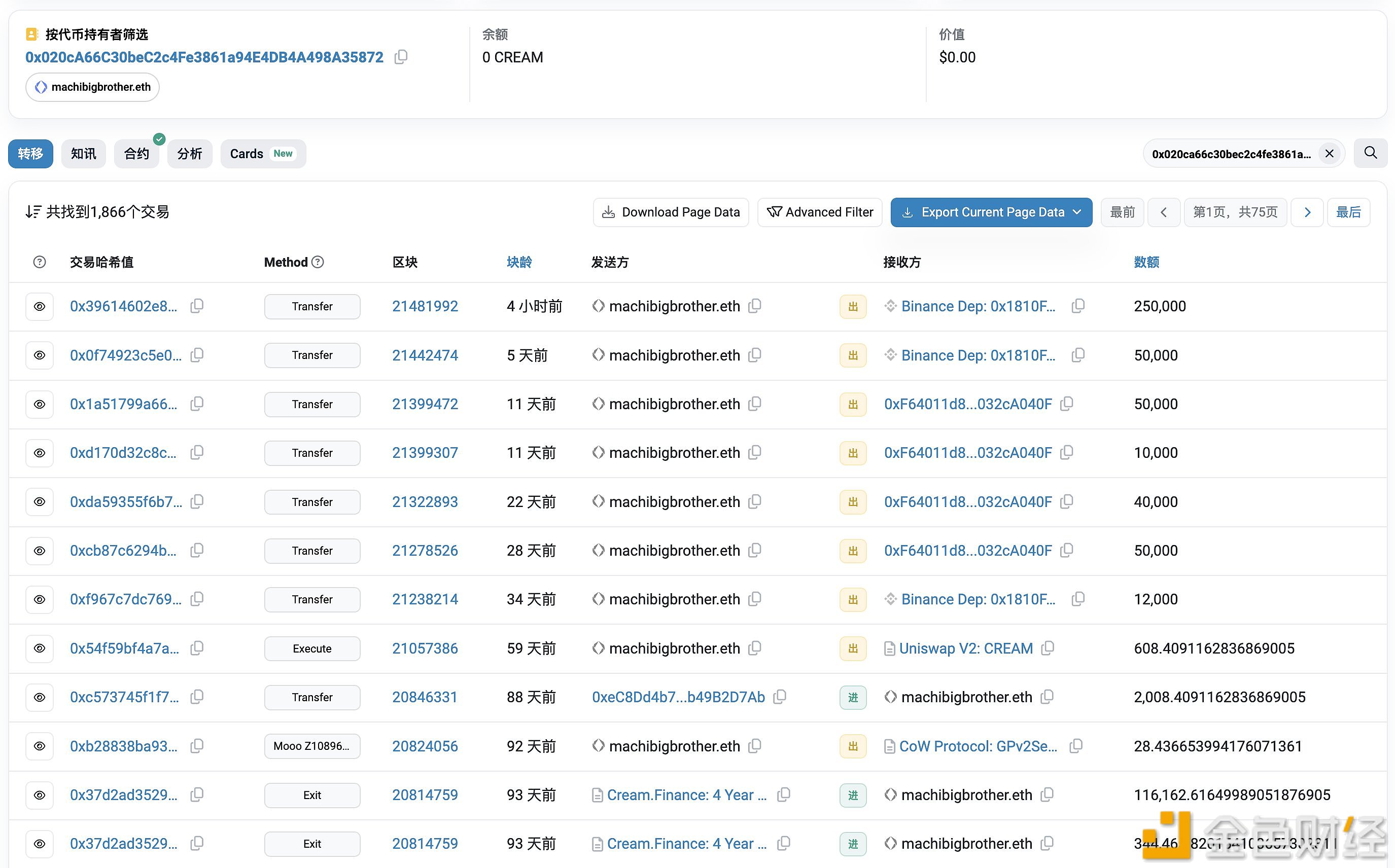Go to the previous page chevron
The width and height of the screenshot is (1395, 868).
(1164, 212)
